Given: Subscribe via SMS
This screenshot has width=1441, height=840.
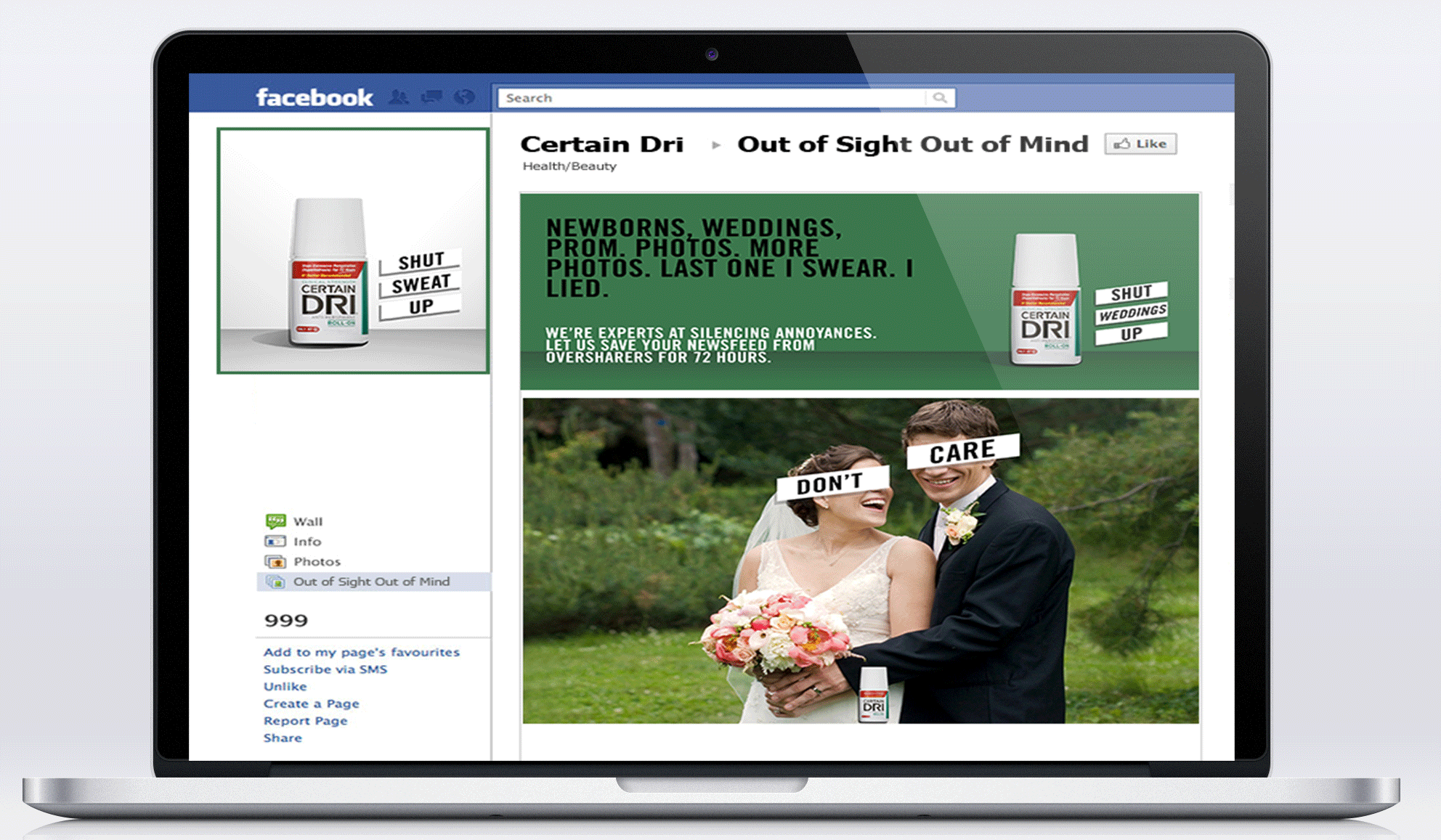Looking at the screenshot, I should (326, 669).
